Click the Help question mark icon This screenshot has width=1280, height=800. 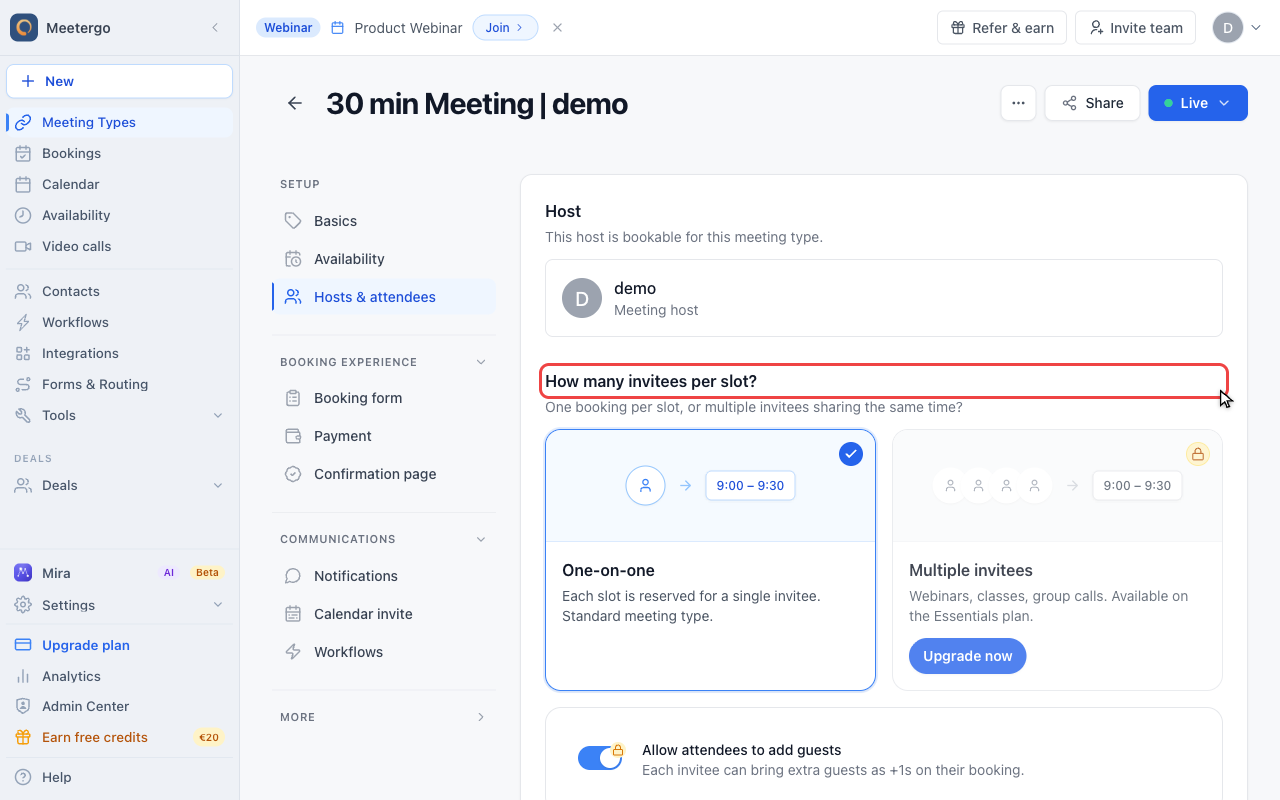tap(23, 777)
